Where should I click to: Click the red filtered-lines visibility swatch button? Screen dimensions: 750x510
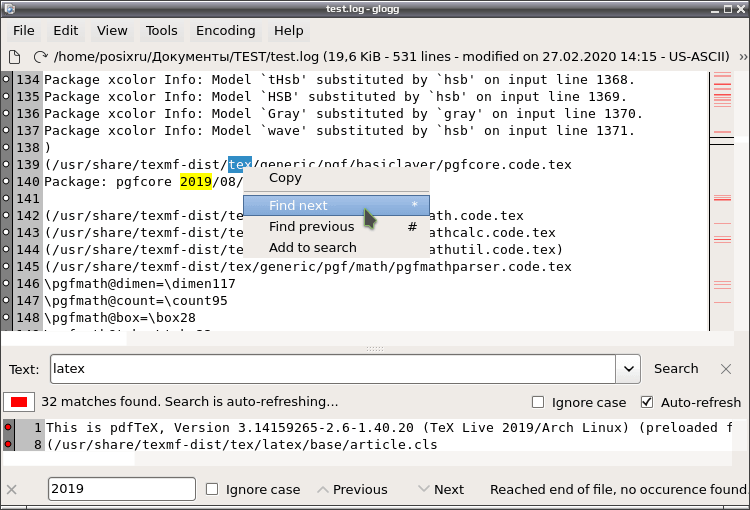pos(19,402)
